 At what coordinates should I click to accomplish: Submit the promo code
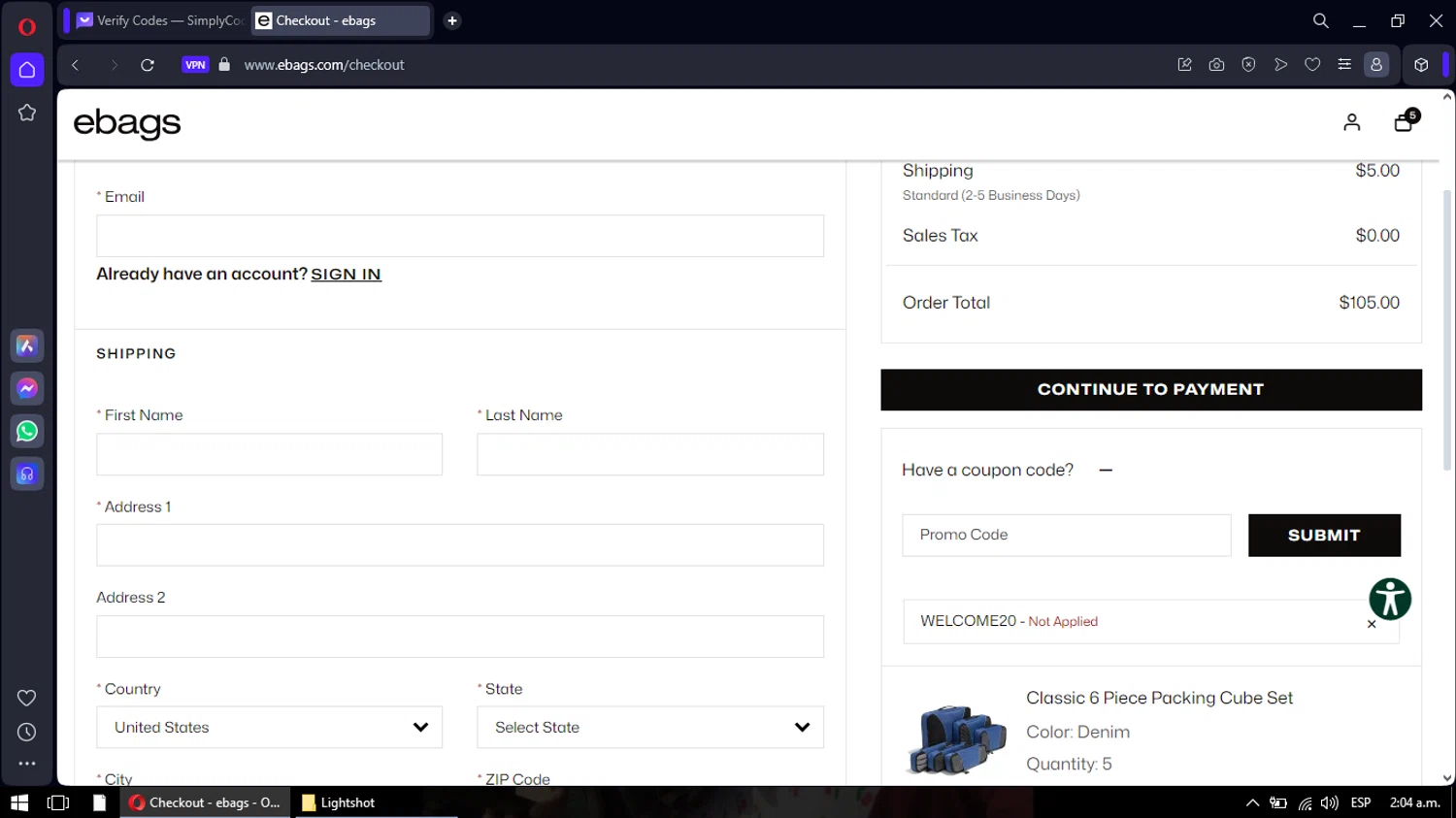click(1324, 535)
